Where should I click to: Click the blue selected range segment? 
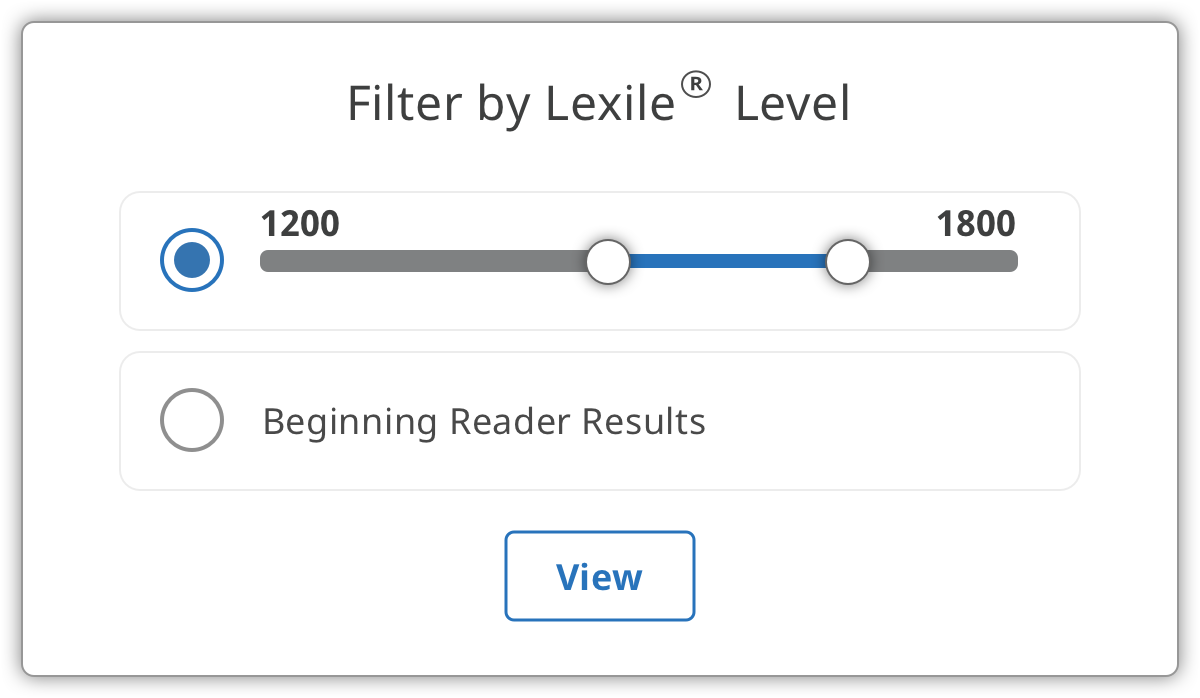pyautogui.click(x=728, y=262)
